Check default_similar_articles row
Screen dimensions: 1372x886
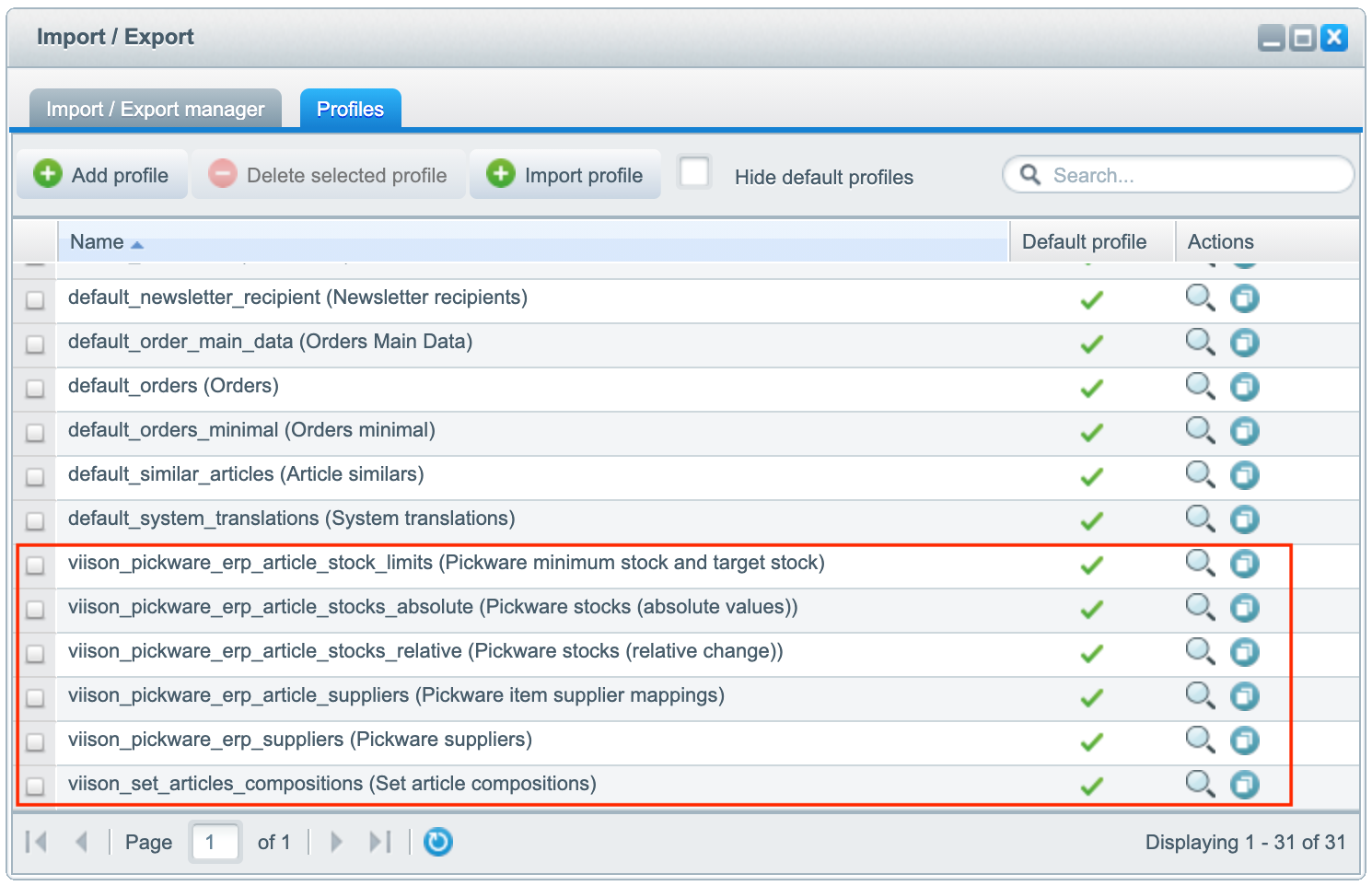(35, 477)
